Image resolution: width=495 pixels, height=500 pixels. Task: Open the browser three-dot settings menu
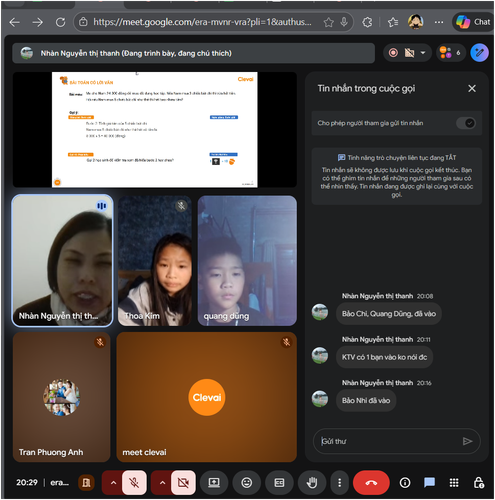pos(439,22)
